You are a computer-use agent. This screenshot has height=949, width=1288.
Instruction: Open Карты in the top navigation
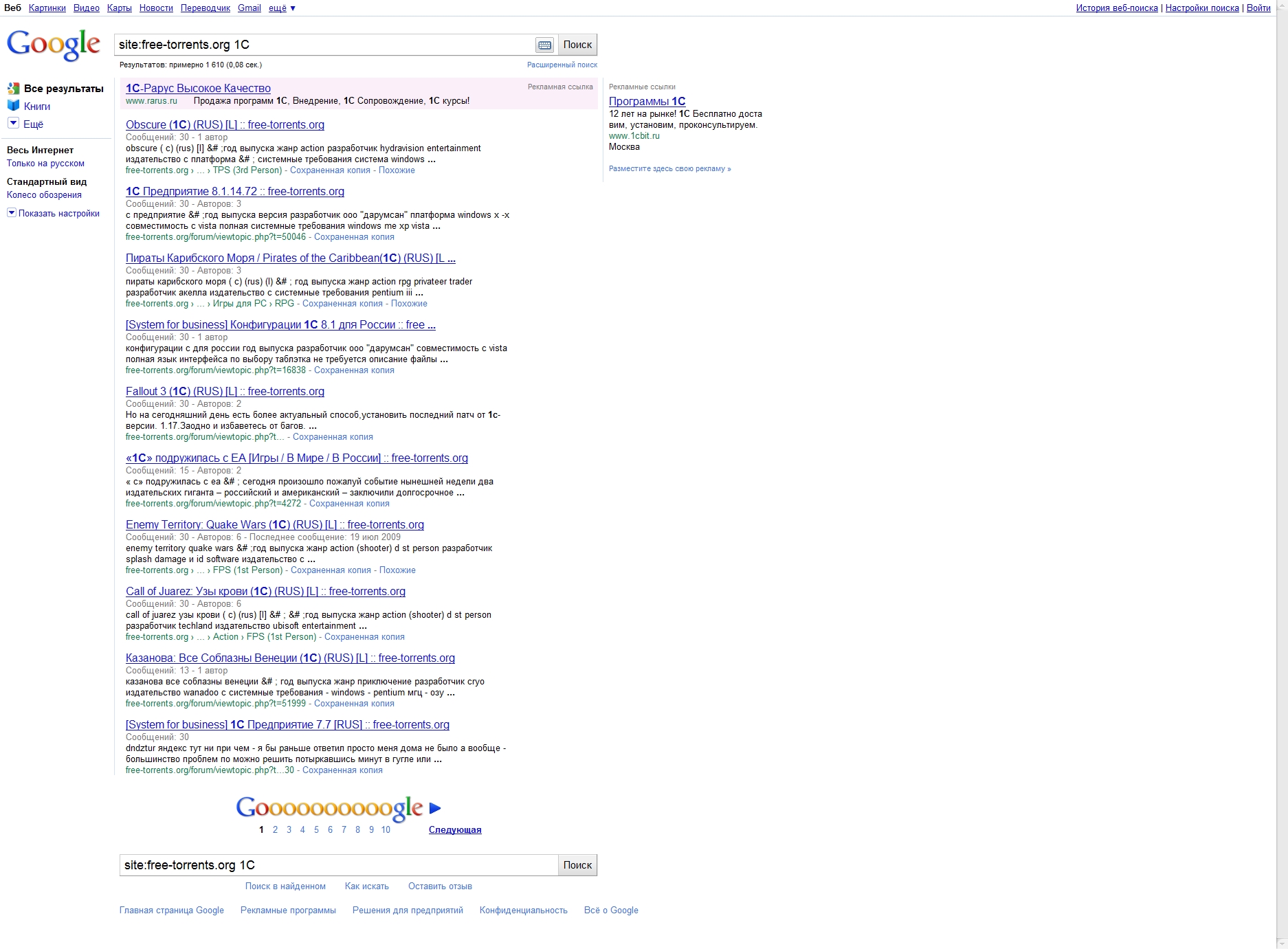(x=120, y=8)
